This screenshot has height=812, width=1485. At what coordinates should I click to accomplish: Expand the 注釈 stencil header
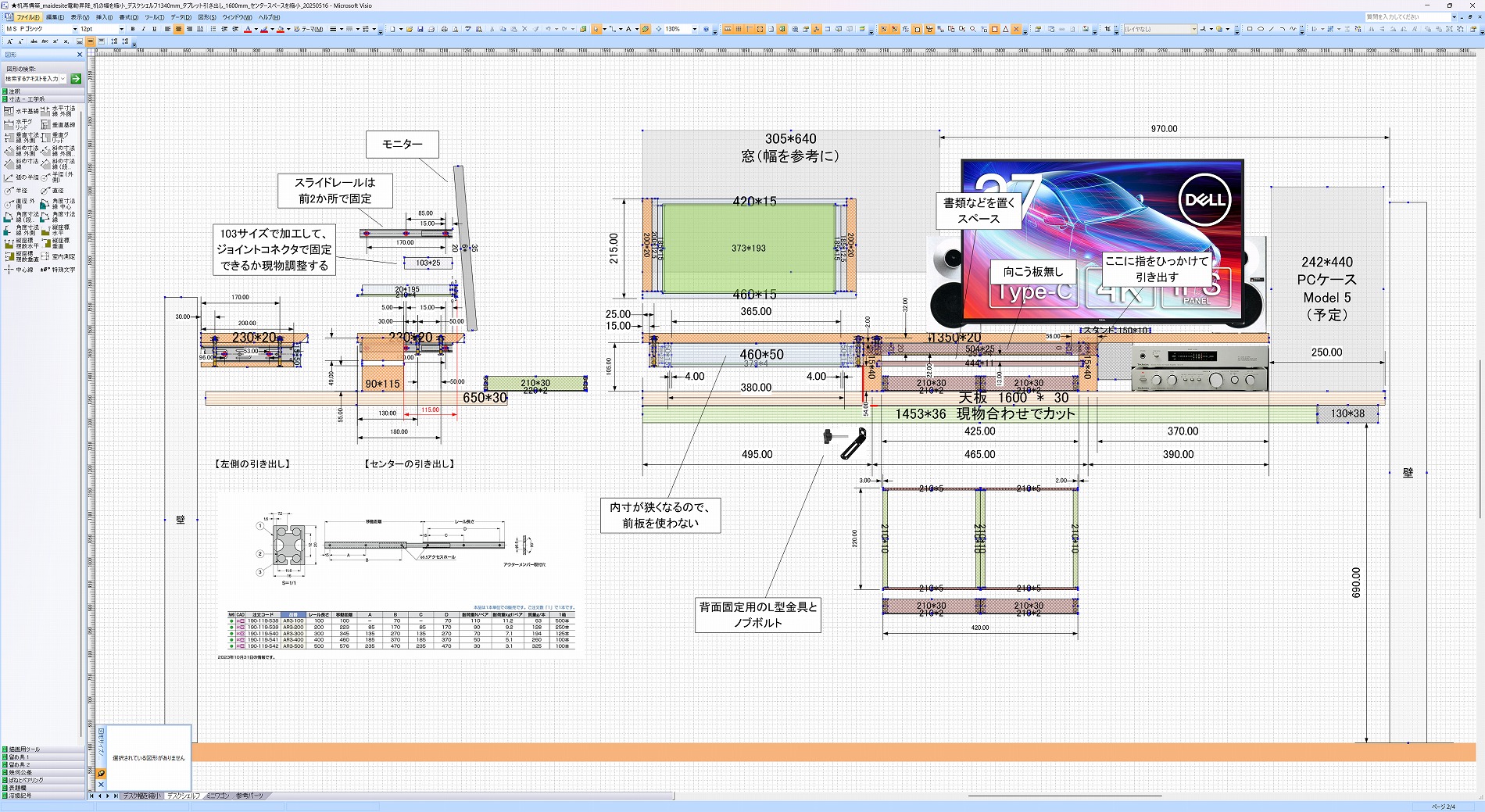point(43,91)
